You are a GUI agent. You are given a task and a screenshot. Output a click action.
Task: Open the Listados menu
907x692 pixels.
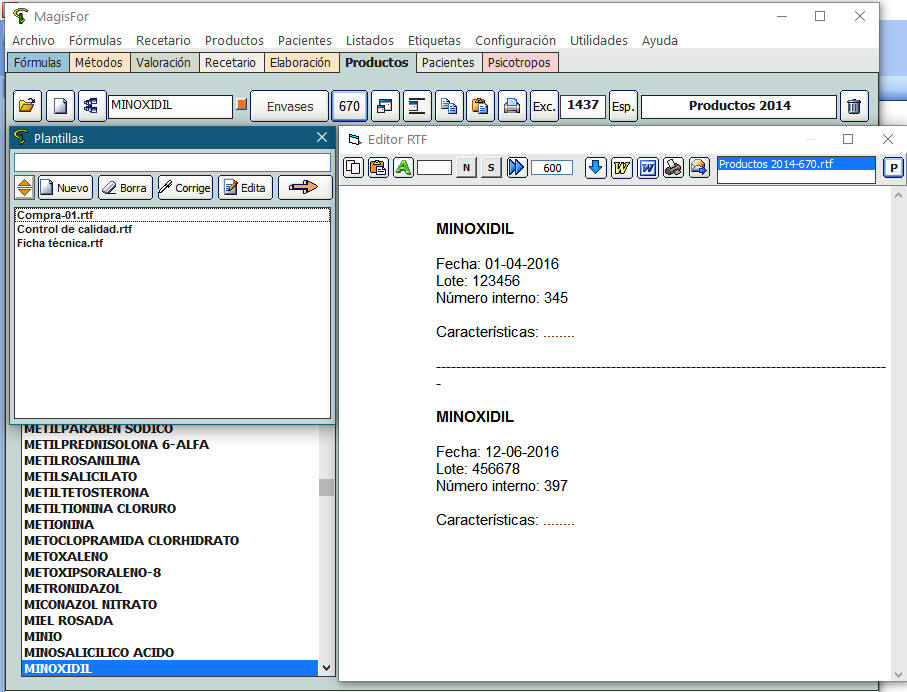click(369, 40)
